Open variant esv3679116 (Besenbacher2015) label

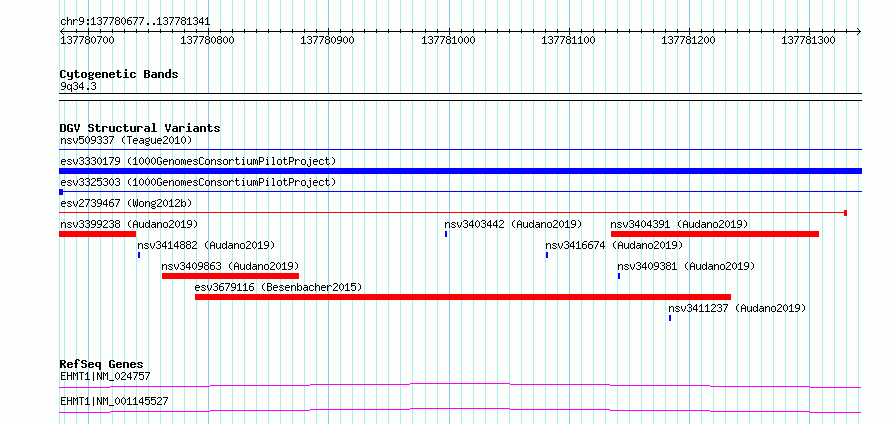click(x=278, y=287)
